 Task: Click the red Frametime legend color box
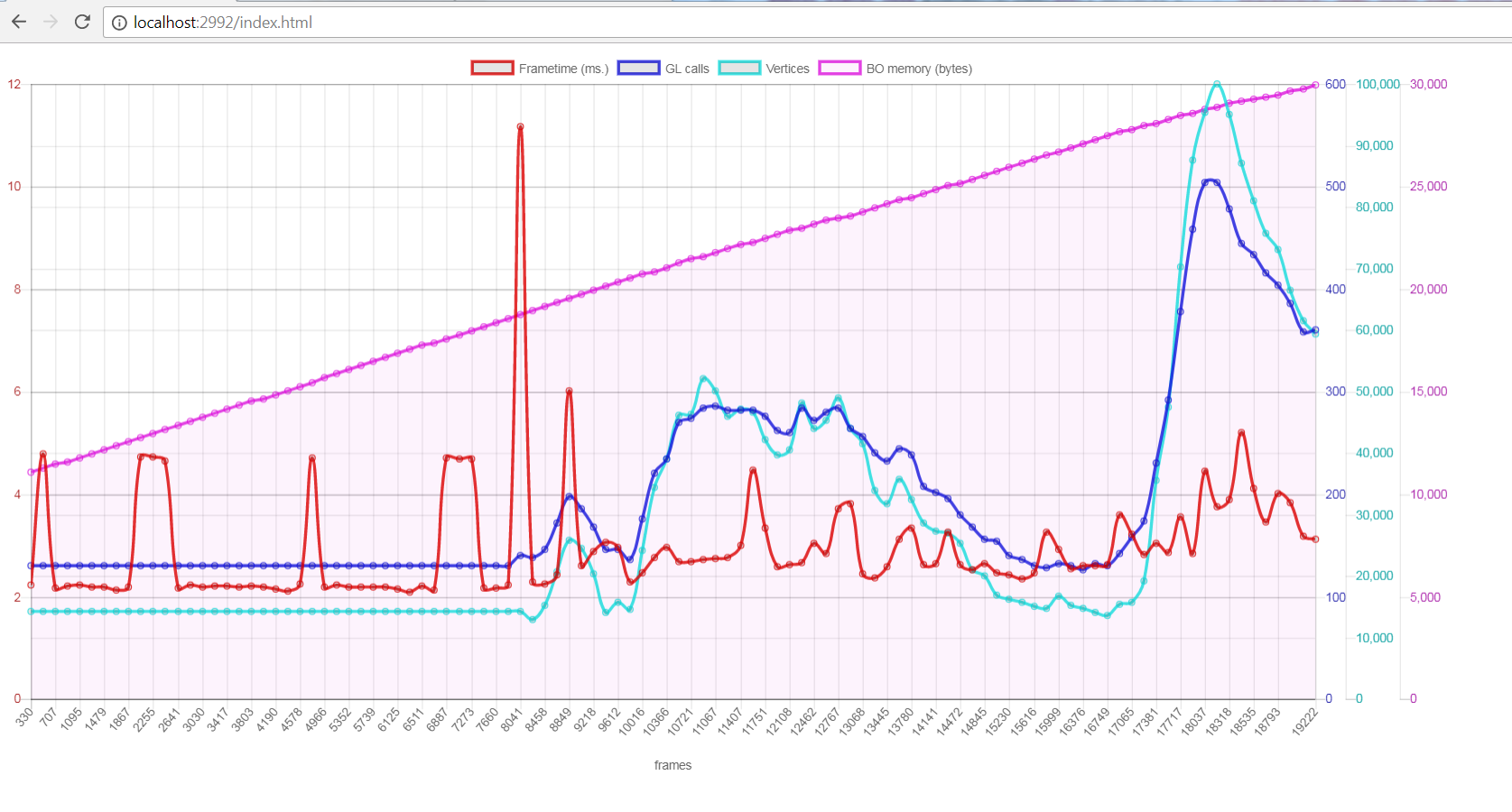(x=492, y=69)
